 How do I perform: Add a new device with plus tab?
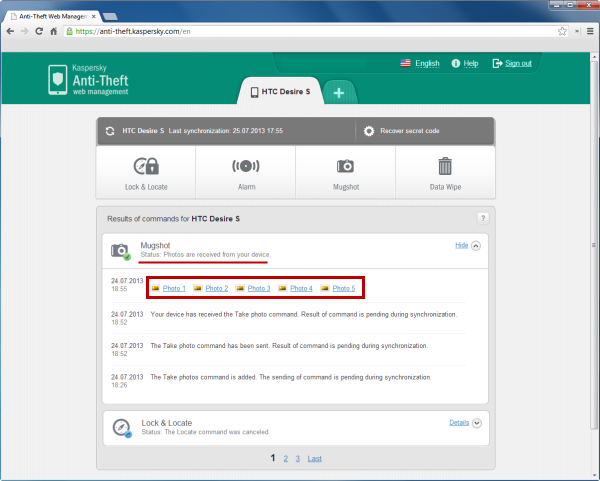(x=339, y=93)
